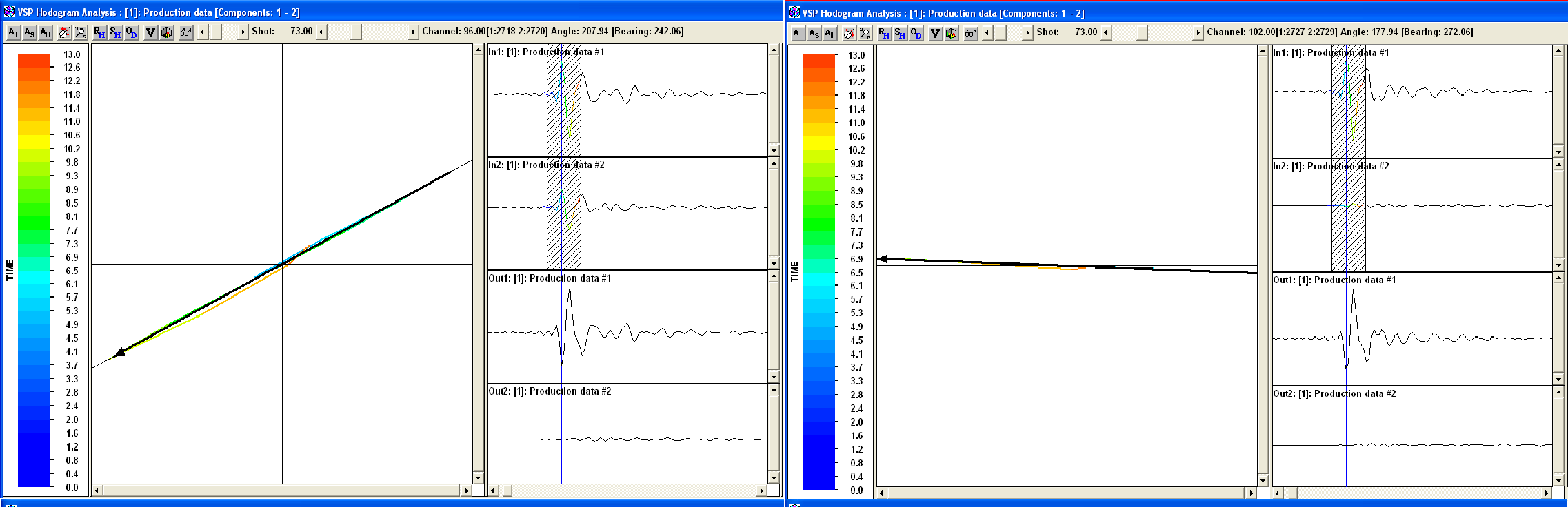Viewport: 1568px width, 507px height.
Task: Click the SH icon in right window toolbar
Action: click(x=900, y=33)
